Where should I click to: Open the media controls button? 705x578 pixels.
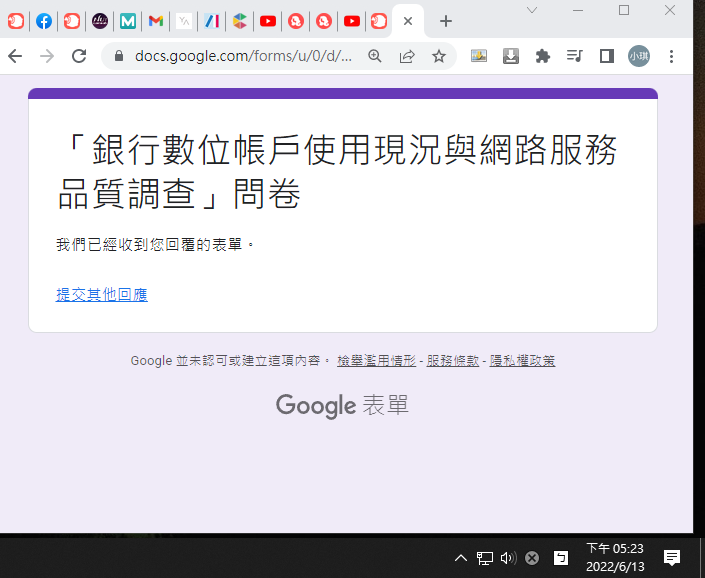(x=575, y=56)
